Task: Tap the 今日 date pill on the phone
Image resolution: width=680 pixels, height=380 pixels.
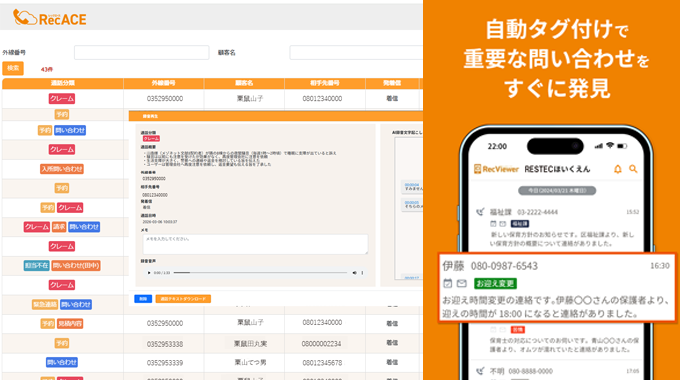Action: tap(557, 190)
